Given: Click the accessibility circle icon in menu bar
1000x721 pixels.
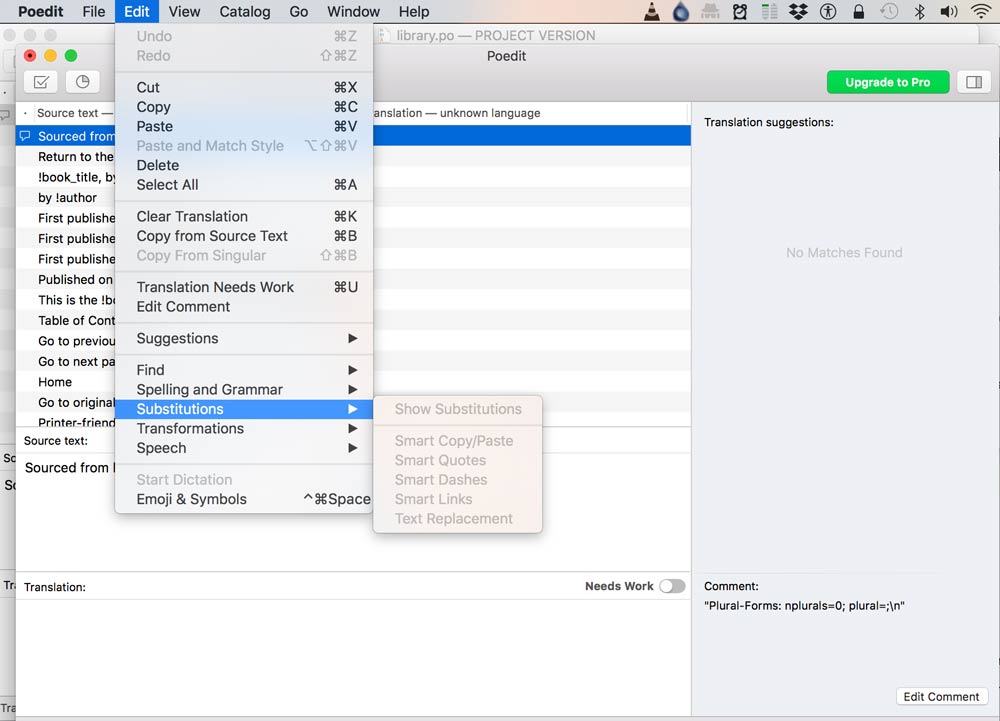Looking at the screenshot, I should tap(828, 11).
